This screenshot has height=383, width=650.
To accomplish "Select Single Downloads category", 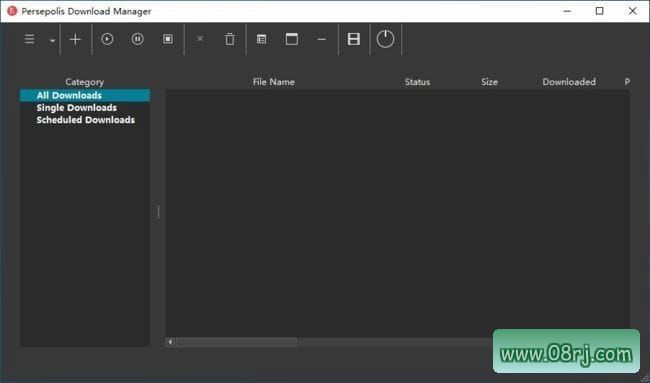I will pyautogui.click(x=85, y=108).
